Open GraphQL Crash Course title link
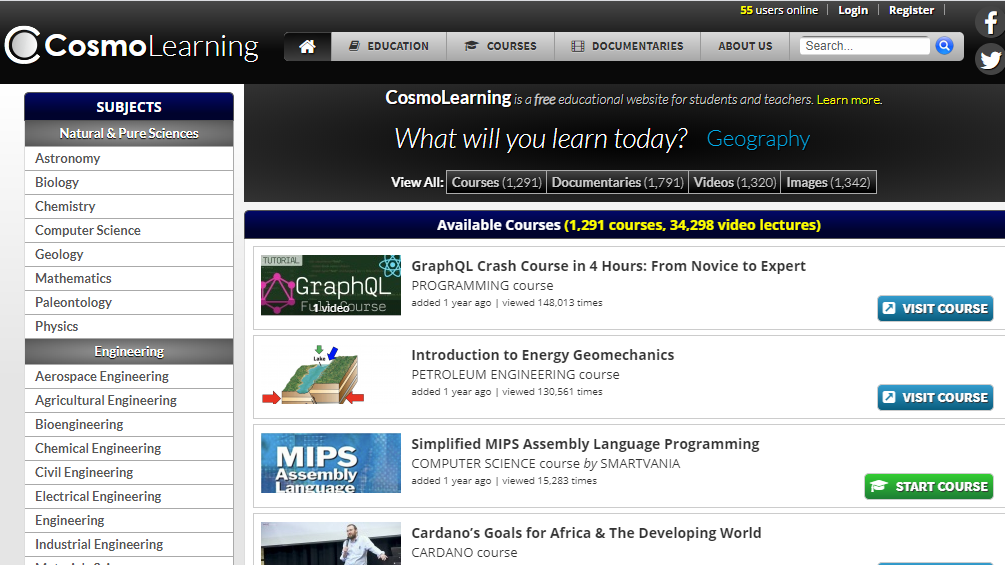The height and width of the screenshot is (565, 1005). (608, 266)
